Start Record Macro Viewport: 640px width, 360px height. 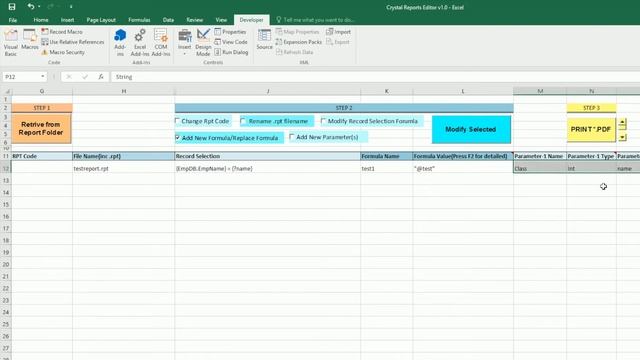coord(62,32)
